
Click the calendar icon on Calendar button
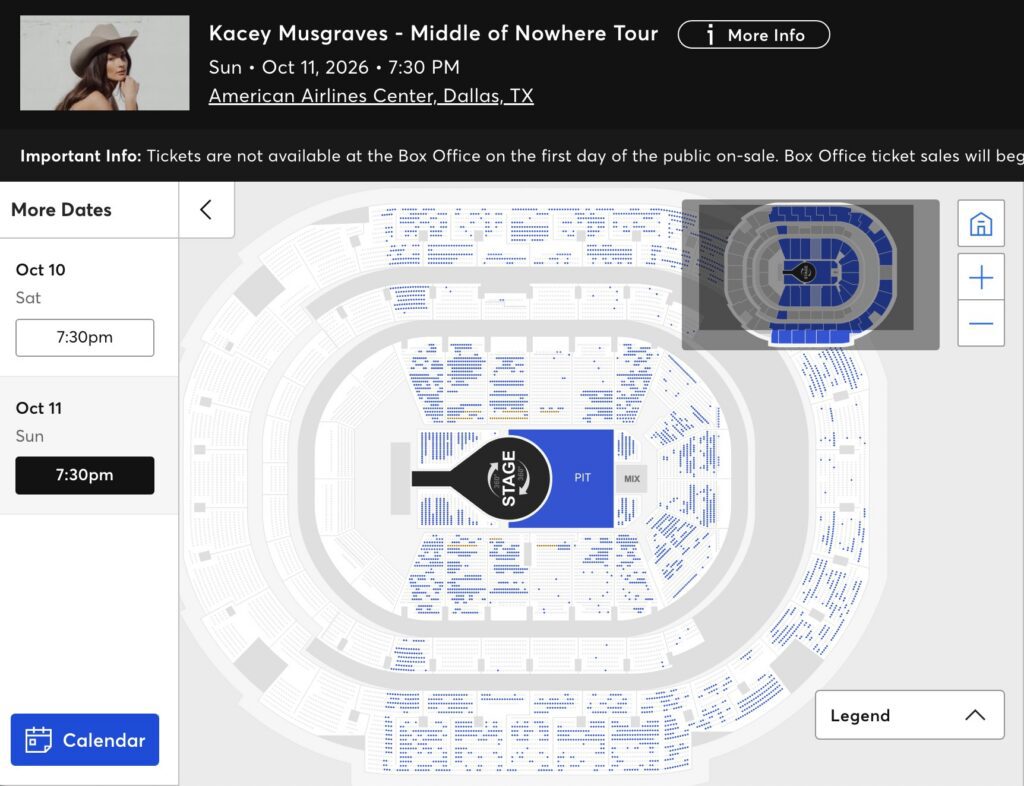pyautogui.click(x=38, y=740)
